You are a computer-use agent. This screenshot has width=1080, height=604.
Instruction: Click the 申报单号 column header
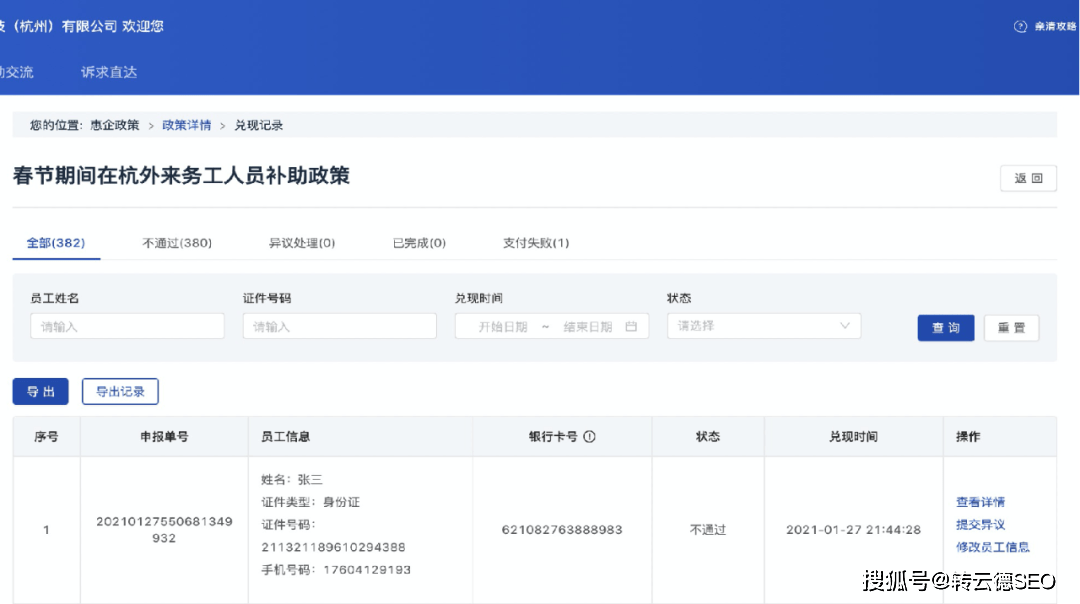coord(164,437)
